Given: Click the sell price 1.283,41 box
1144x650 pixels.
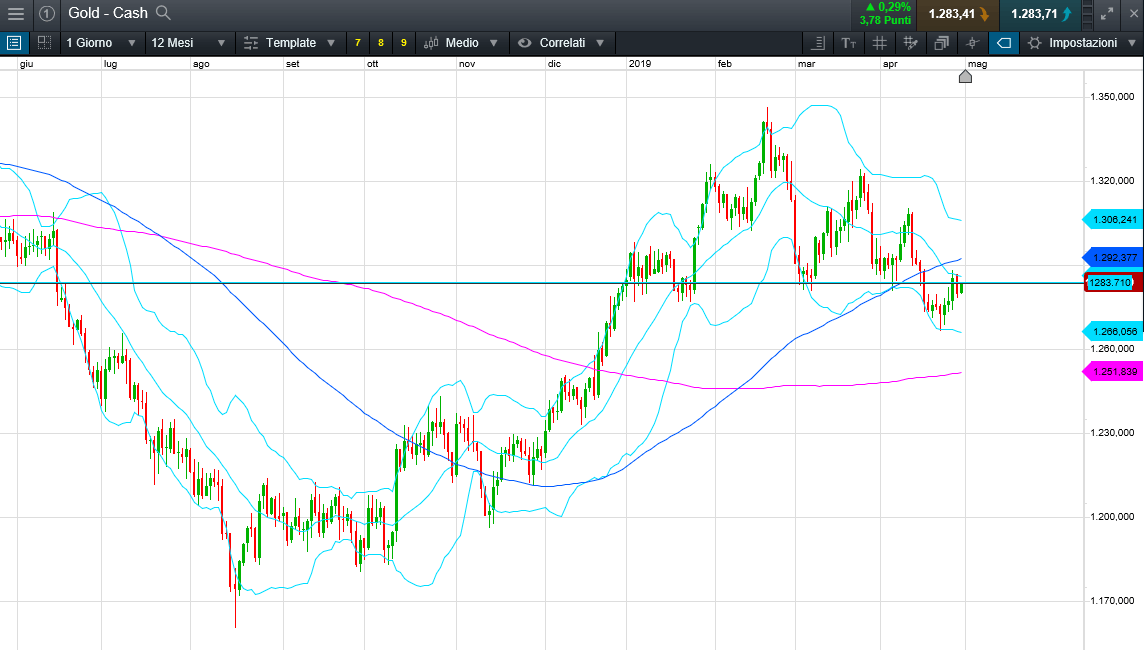Looking at the screenshot, I should (957, 14).
